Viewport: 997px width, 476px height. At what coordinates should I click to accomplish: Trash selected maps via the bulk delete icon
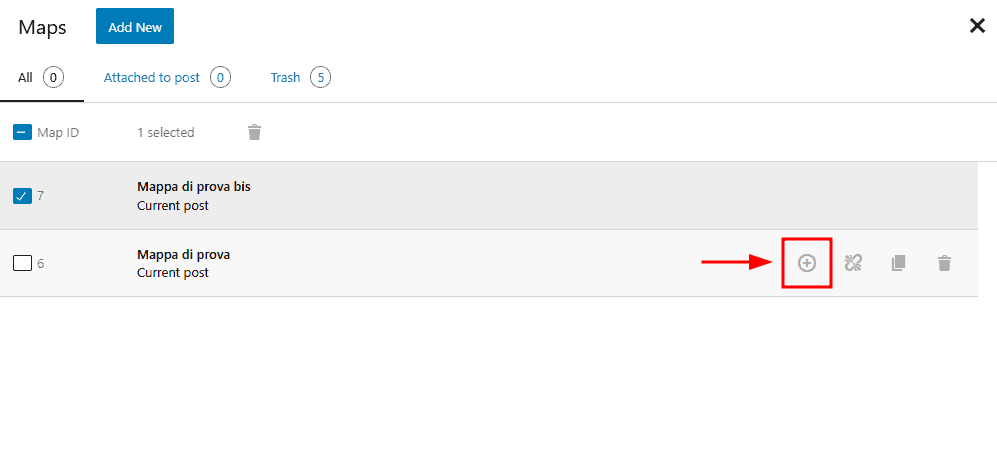click(254, 132)
